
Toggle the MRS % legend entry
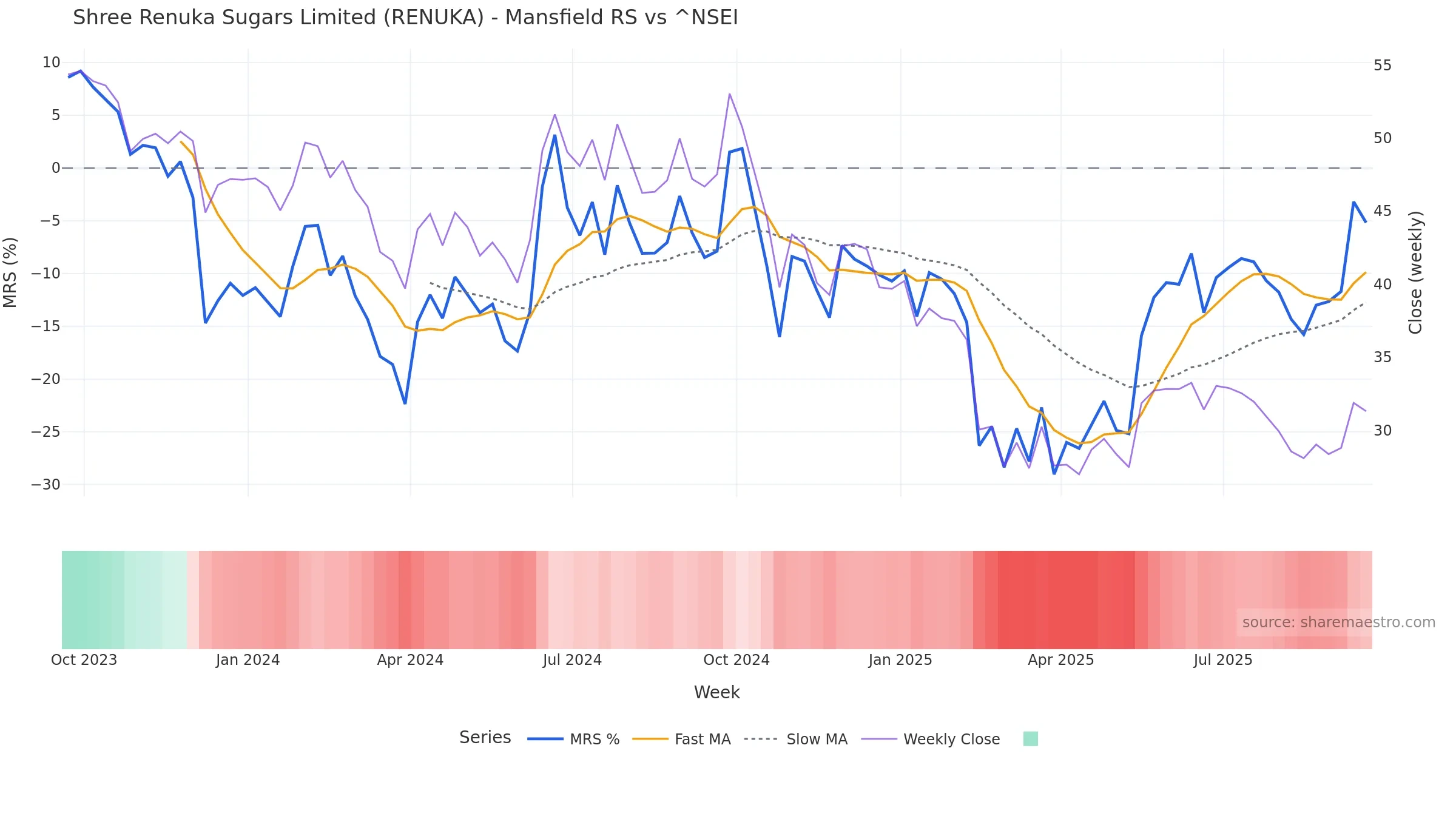point(573,739)
